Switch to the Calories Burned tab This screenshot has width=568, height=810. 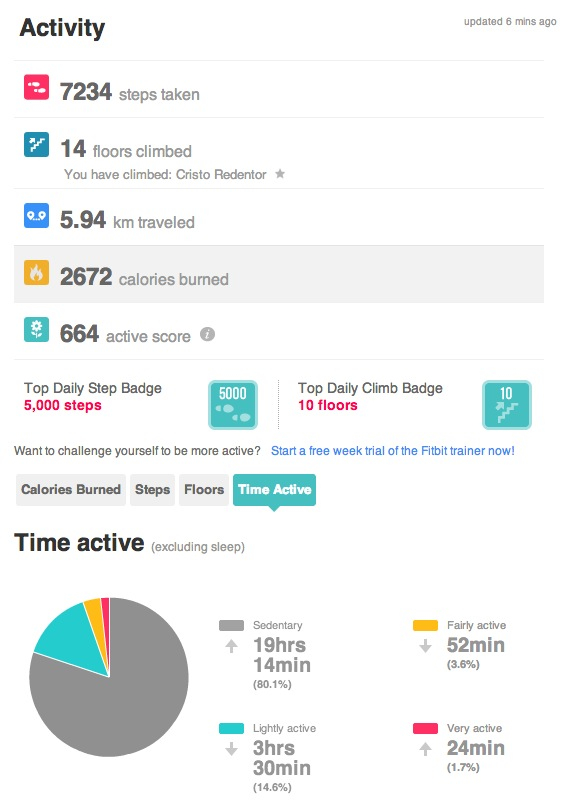71,490
